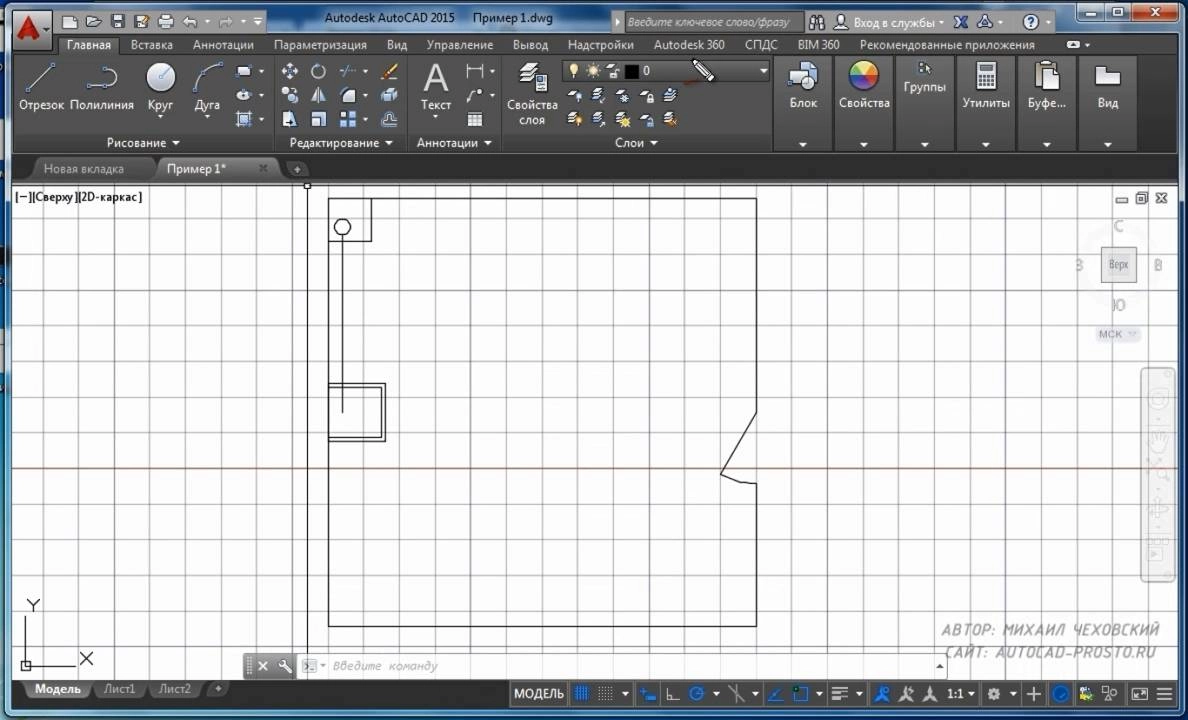
Task: Expand the command line history arrow
Action: 939,665
